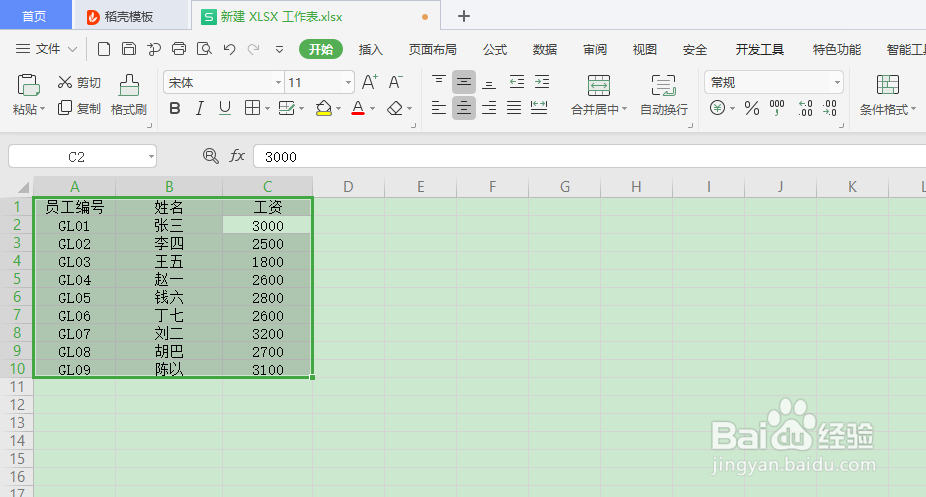The height and width of the screenshot is (497, 926).
Task: Switch to the 插入 ribbon tab
Action: pyautogui.click(x=371, y=50)
